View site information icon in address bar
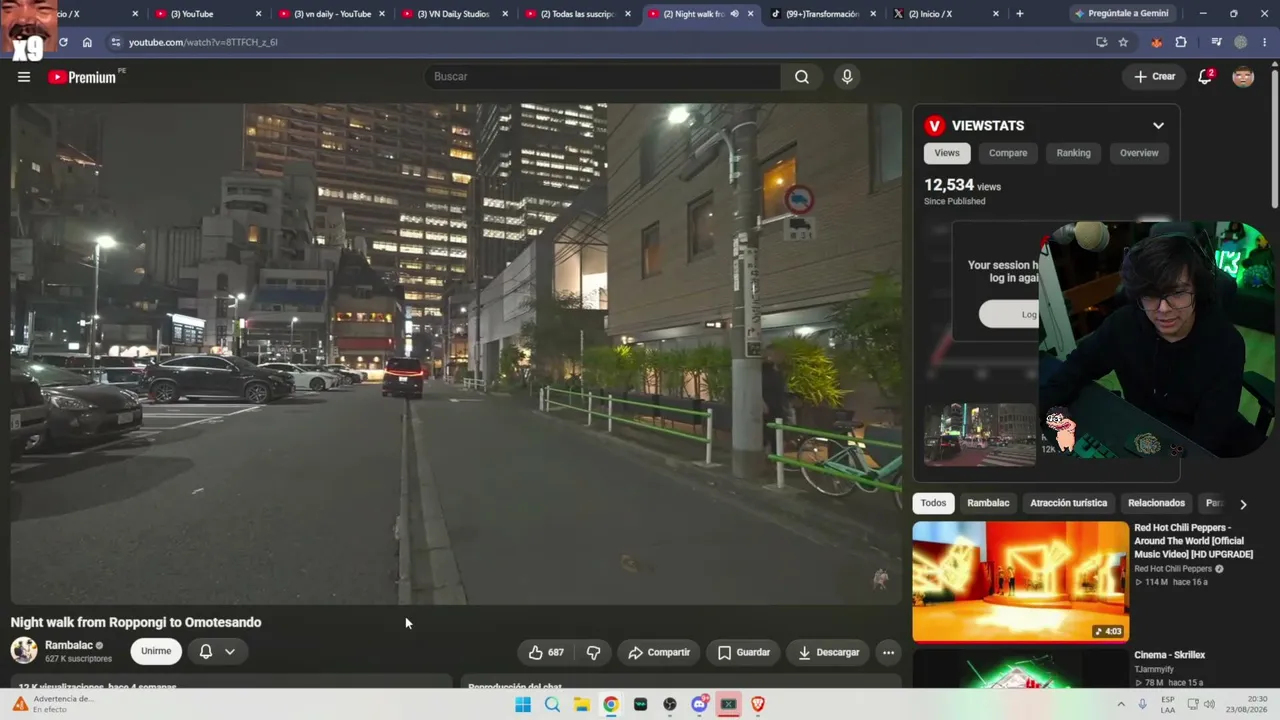1280x720 pixels. [115, 42]
